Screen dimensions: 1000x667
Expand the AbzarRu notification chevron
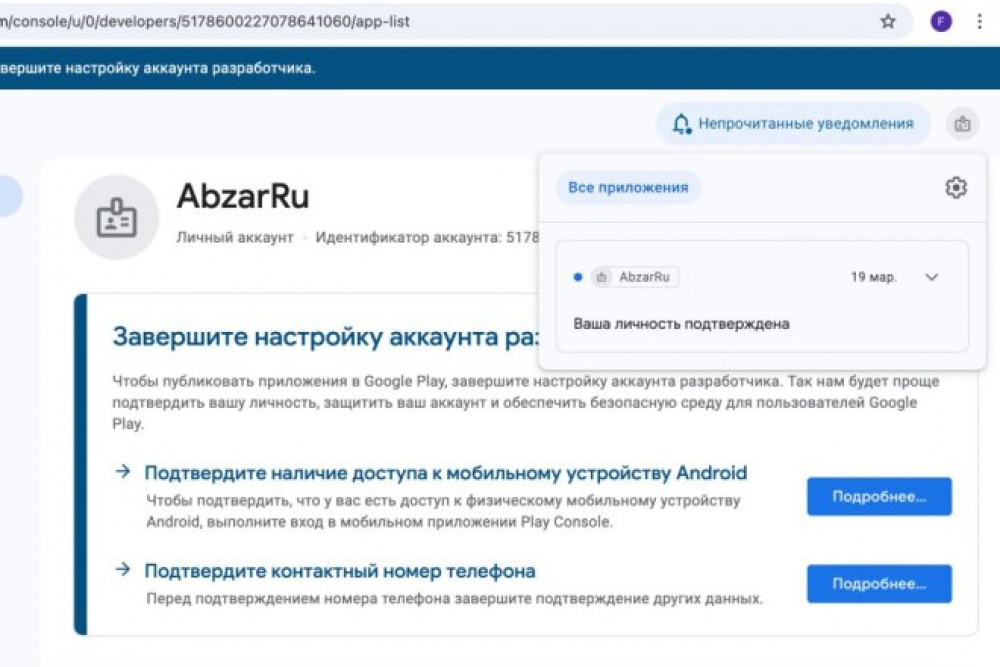click(x=932, y=277)
